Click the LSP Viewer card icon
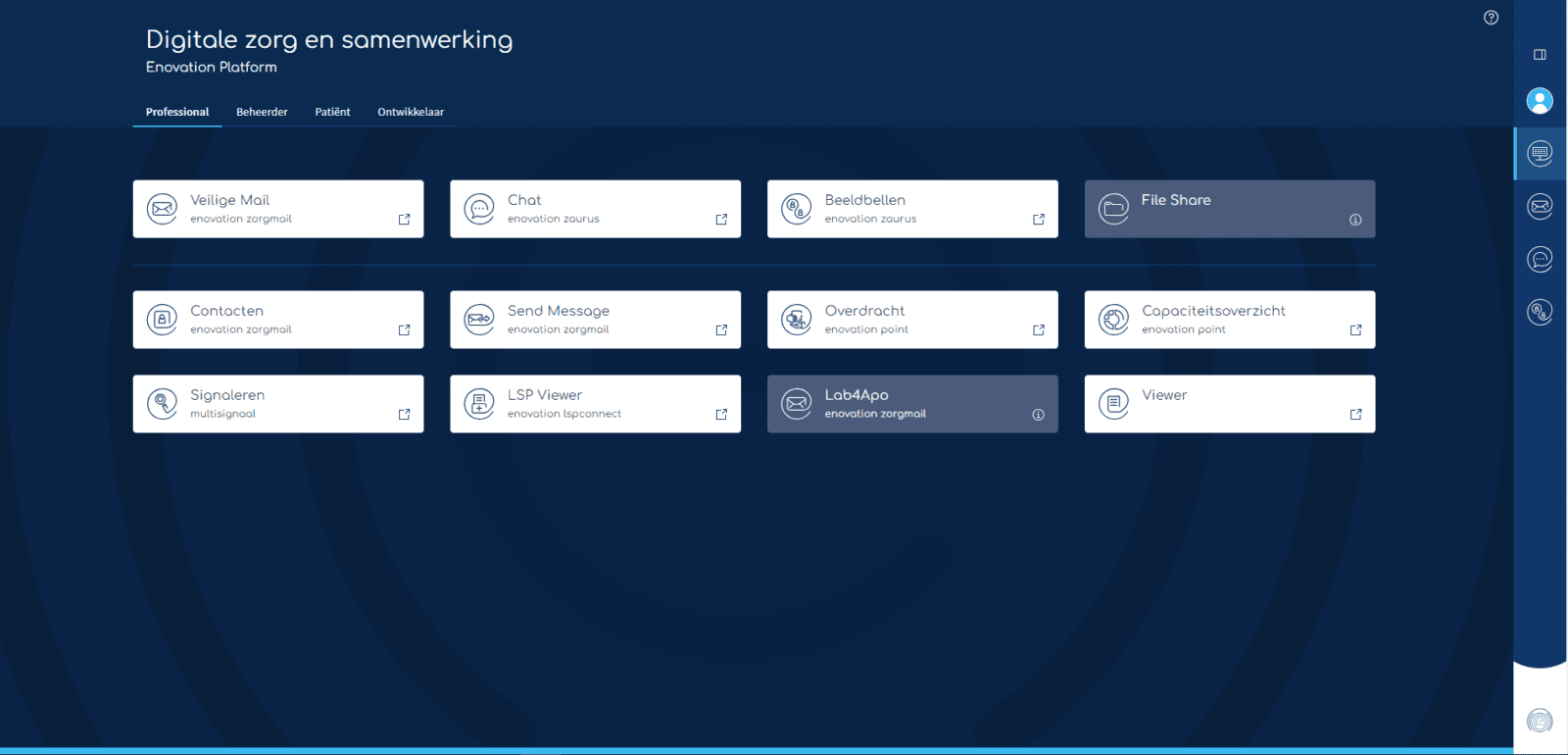The image size is (1568, 755). pyautogui.click(x=479, y=404)
